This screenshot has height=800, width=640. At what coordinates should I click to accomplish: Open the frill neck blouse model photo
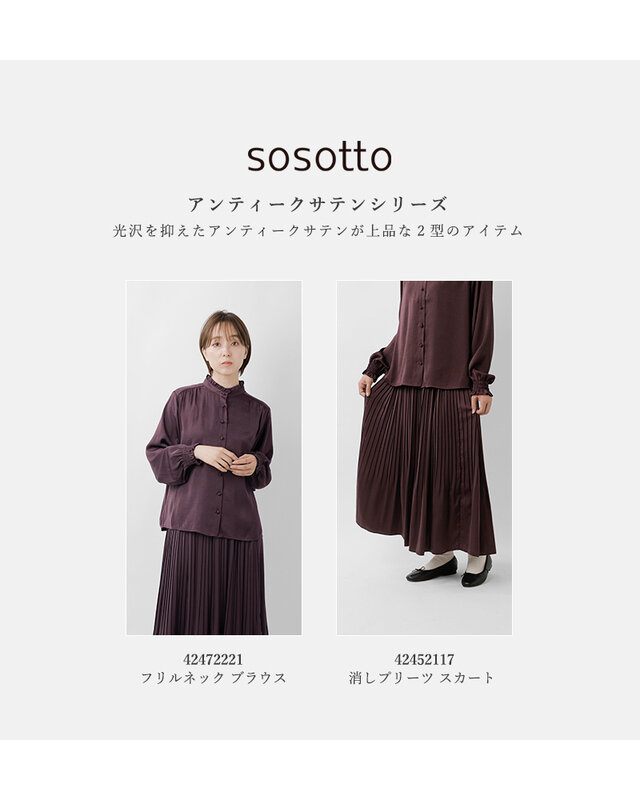coord(214,458)
